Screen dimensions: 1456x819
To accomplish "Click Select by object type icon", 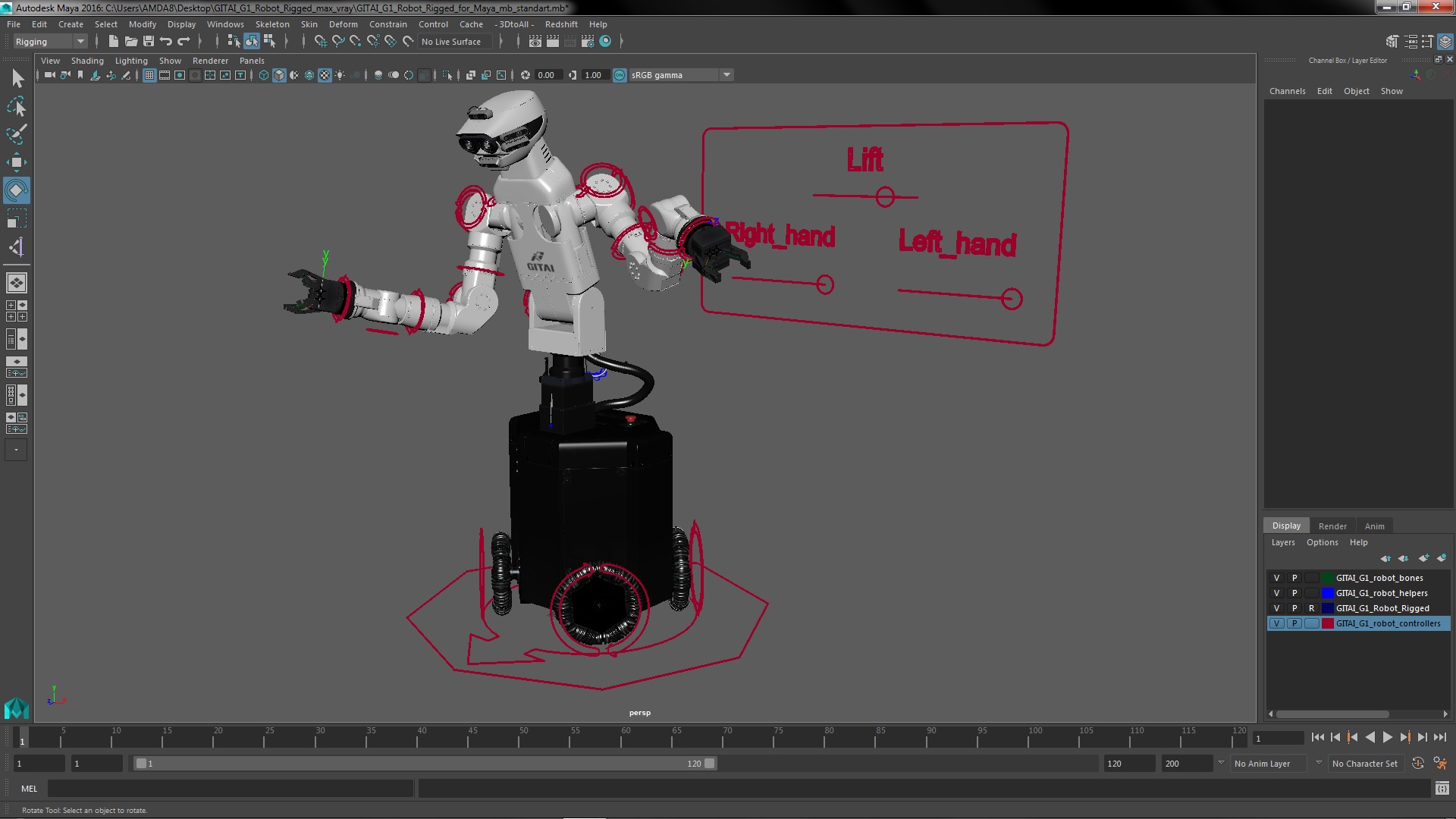I will [x=252, y=42].
